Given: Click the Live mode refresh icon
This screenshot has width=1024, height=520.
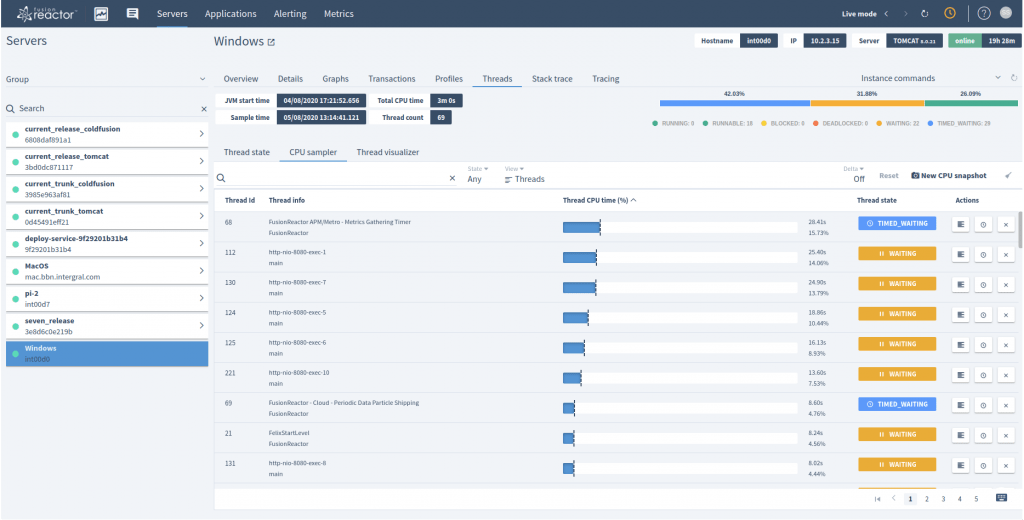Looking at the screenshot, I should 925,14.
